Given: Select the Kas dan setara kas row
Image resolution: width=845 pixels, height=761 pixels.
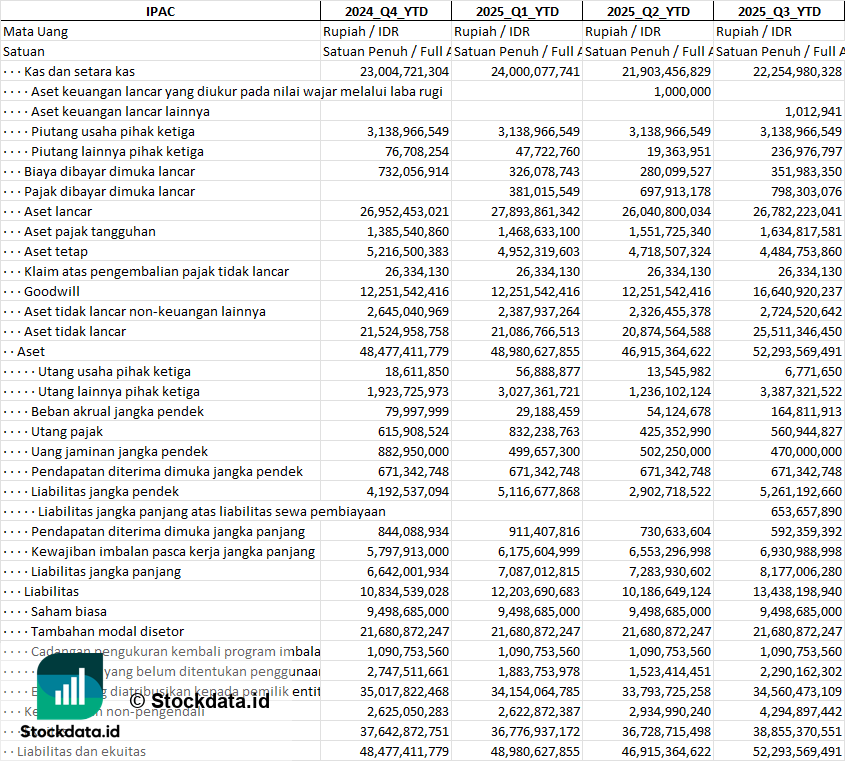Looking at the screenshot, I should pos(79,71).
